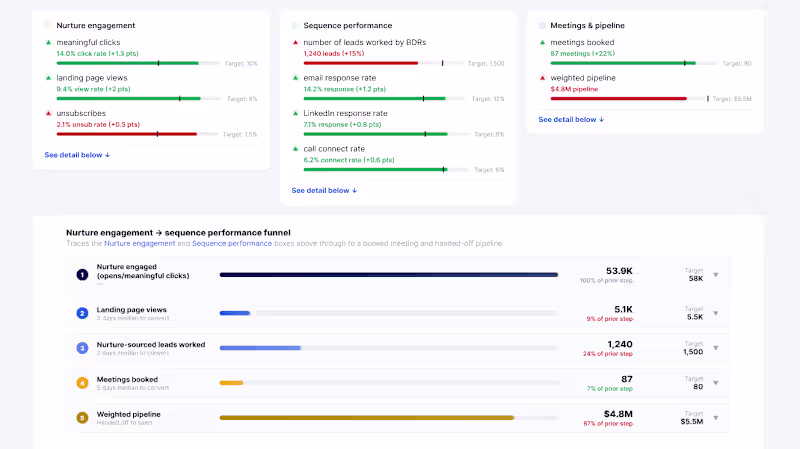Click the Weighted pipeline gold funnel bar
The height and width of the screenshot is (449, 800).
[x=367, y=417]
